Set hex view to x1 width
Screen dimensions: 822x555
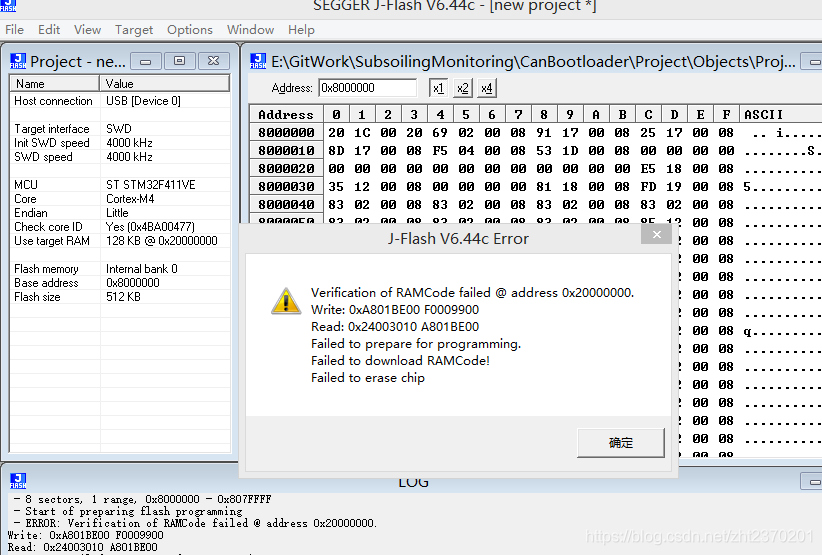(x=438, y=88)
